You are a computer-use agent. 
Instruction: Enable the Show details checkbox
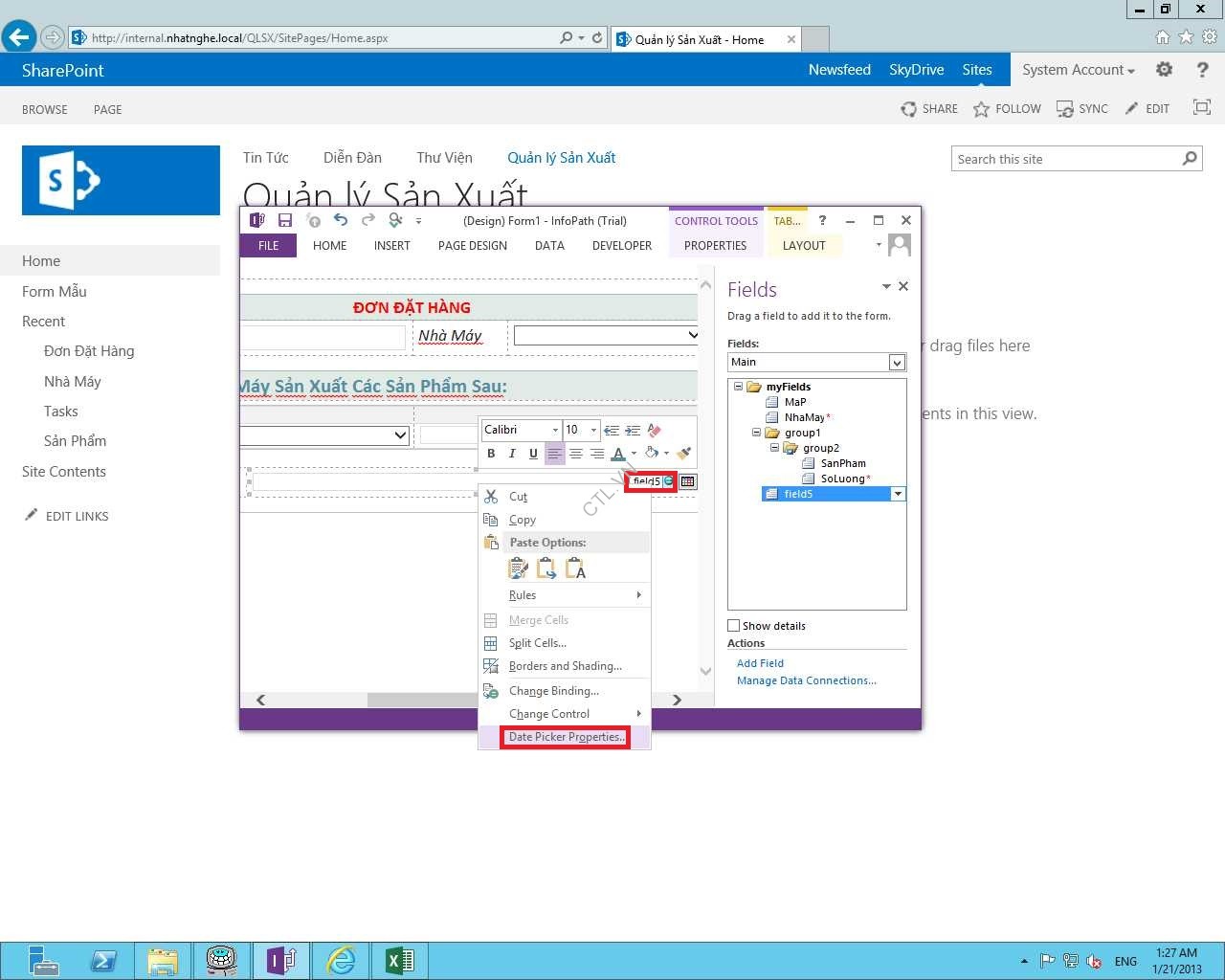point(734,626)
